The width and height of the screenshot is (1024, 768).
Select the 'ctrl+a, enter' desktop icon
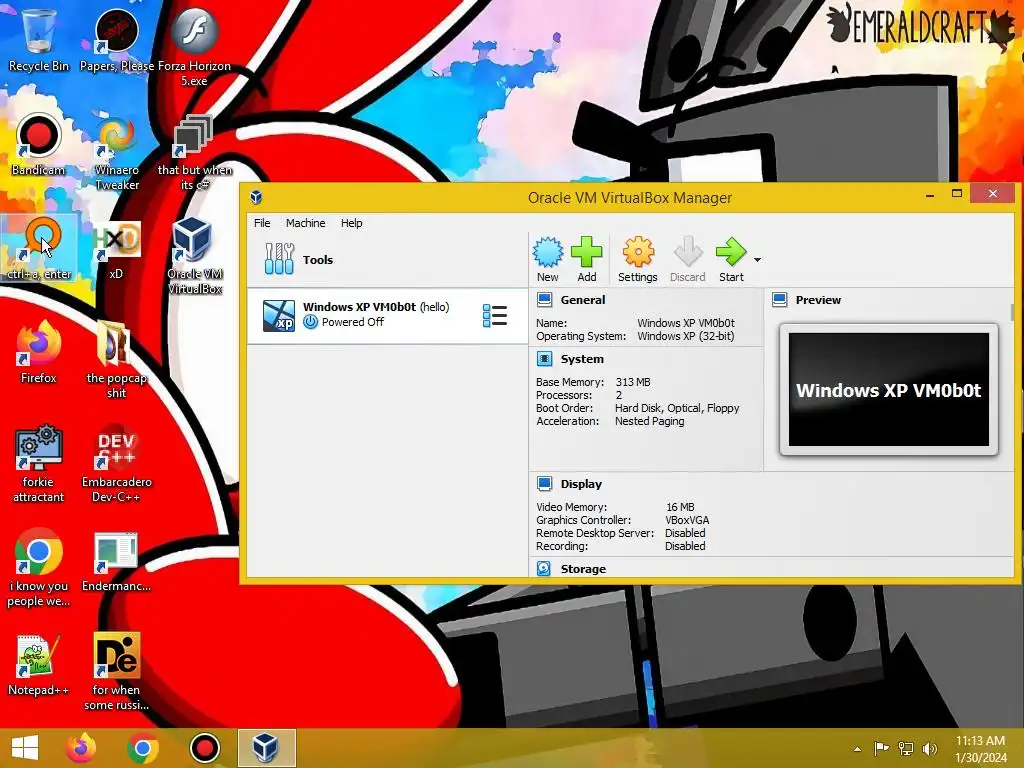tap(39, 249)
